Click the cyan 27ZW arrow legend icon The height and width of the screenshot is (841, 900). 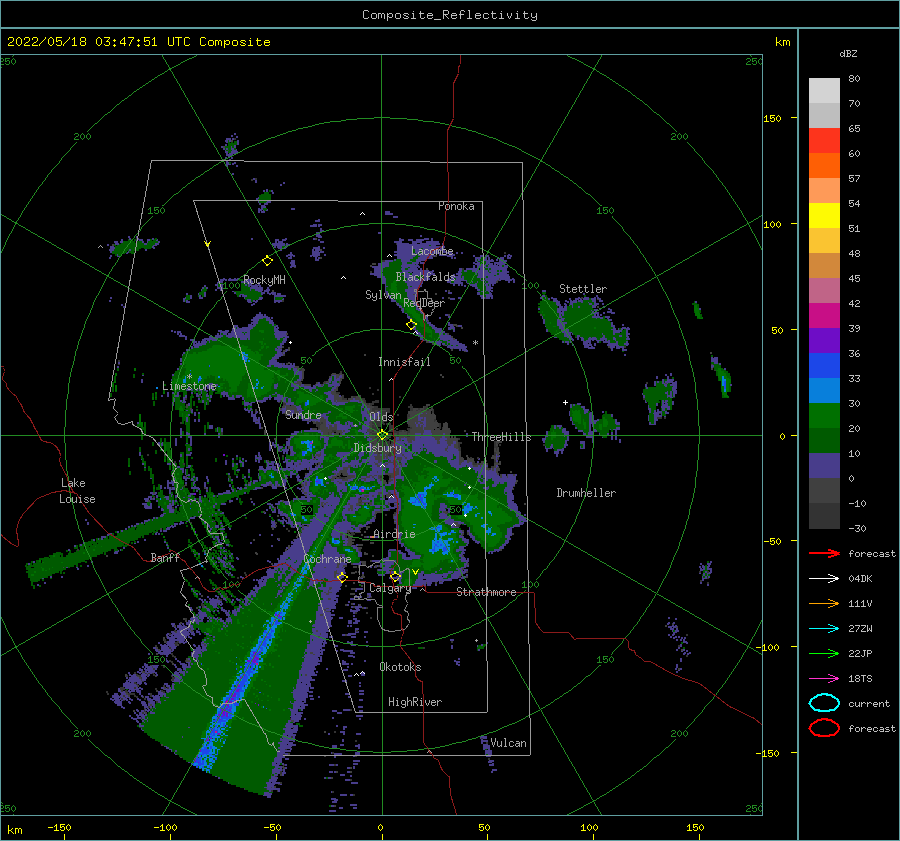tap(824, 629)
